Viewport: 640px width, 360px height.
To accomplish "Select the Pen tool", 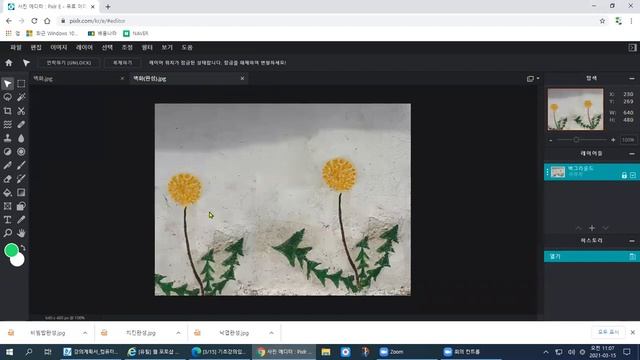I will pos(7,165).
